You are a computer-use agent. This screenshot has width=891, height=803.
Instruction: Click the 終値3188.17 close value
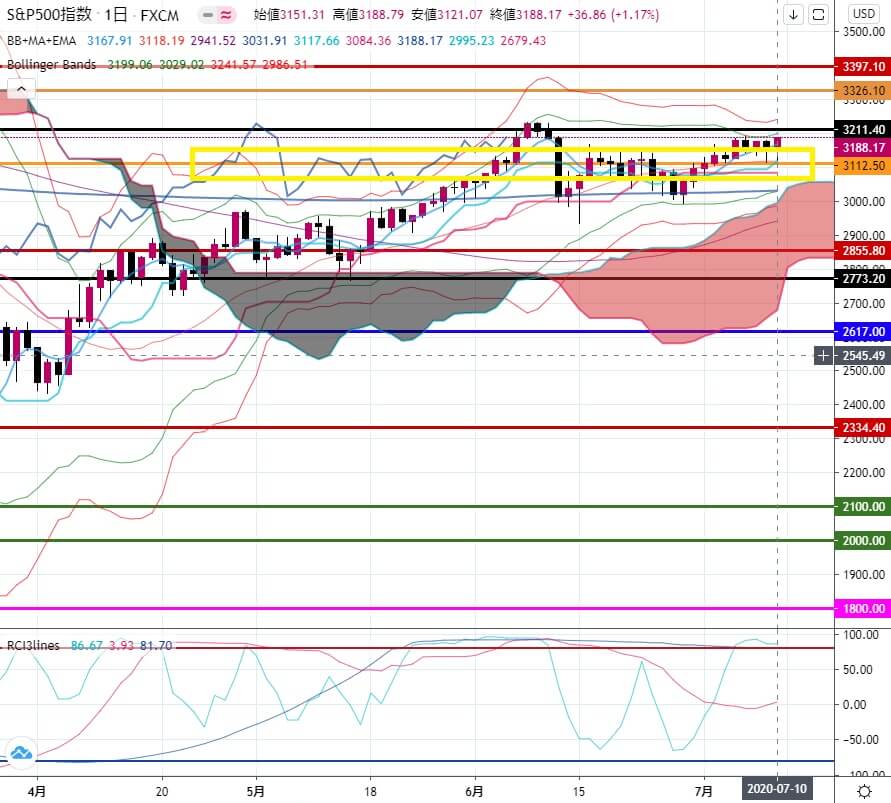pos(526,15)
